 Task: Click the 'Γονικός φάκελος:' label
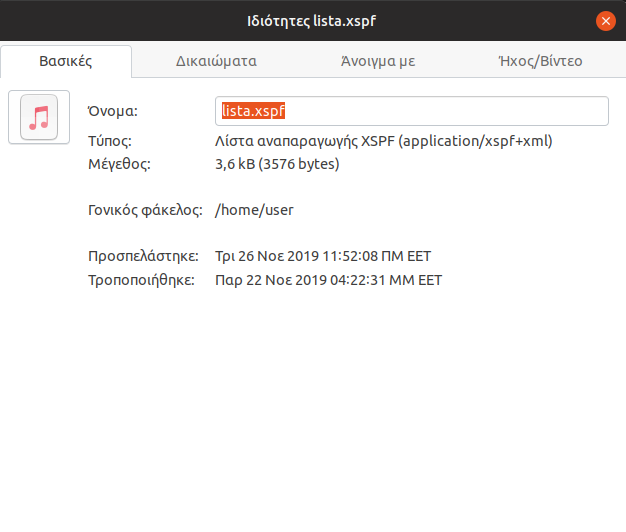pyautogui.click(x=145, y=210)
